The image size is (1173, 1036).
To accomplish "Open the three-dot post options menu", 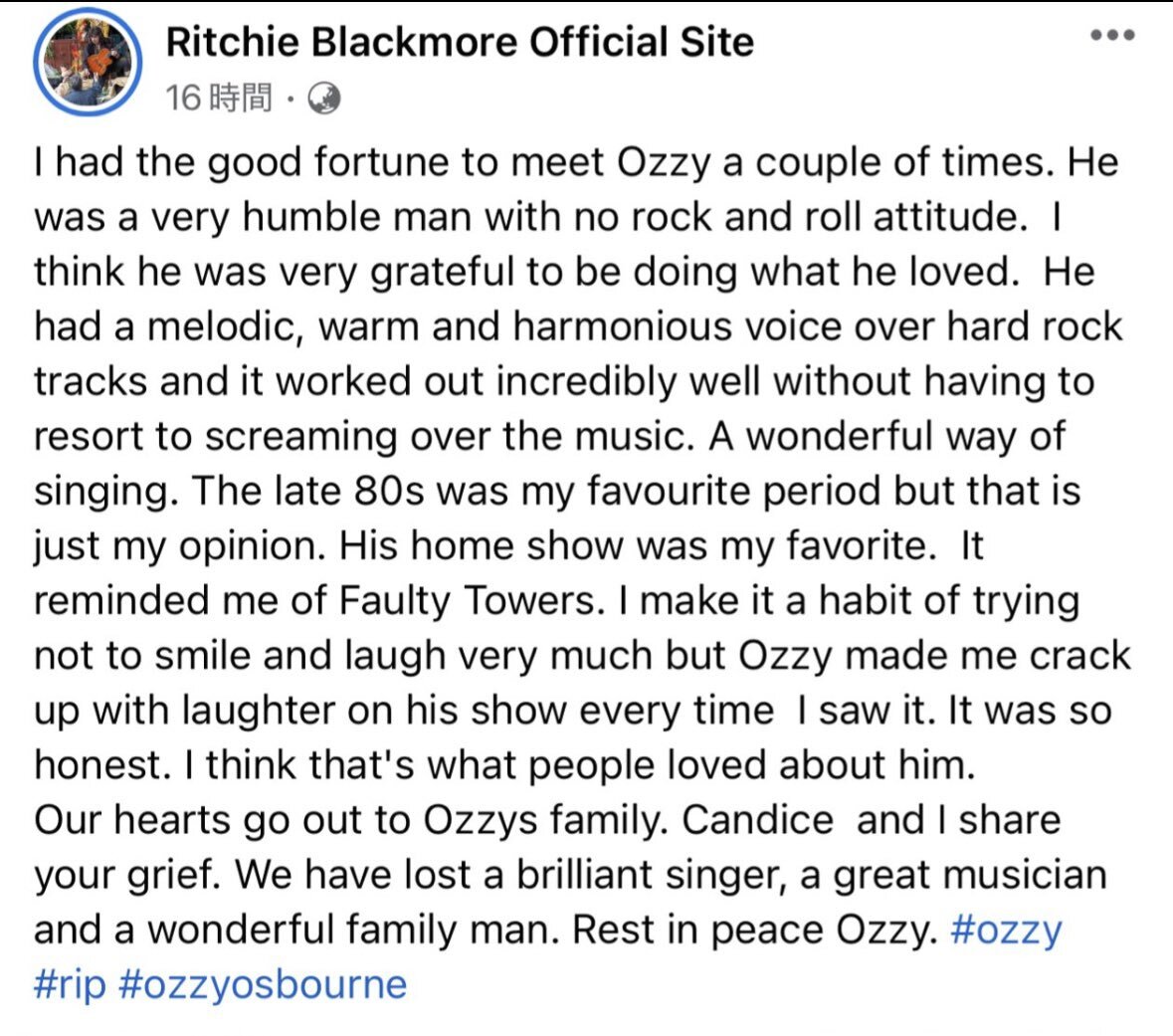I will point(1113,35).
